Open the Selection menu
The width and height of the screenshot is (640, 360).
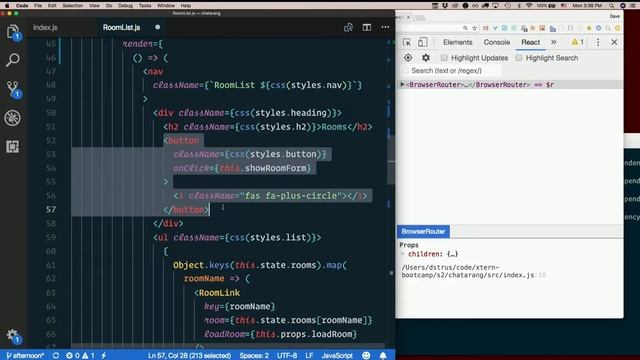tap(73, 6)
